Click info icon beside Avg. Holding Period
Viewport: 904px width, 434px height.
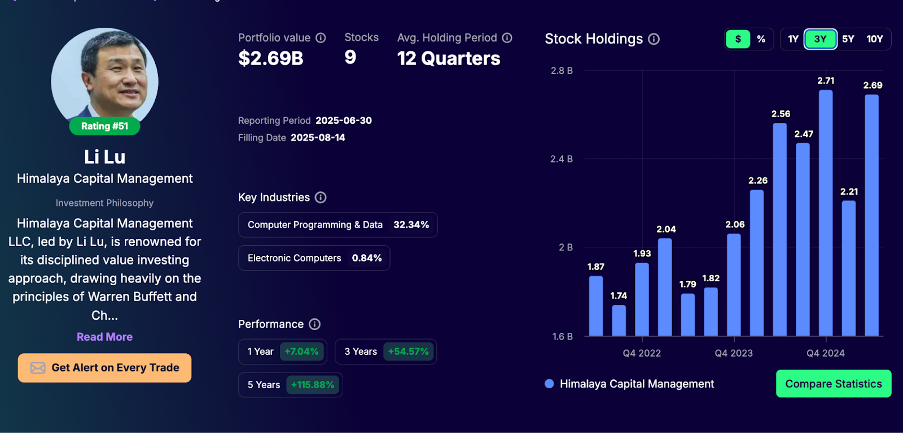[x=507, y=38]
